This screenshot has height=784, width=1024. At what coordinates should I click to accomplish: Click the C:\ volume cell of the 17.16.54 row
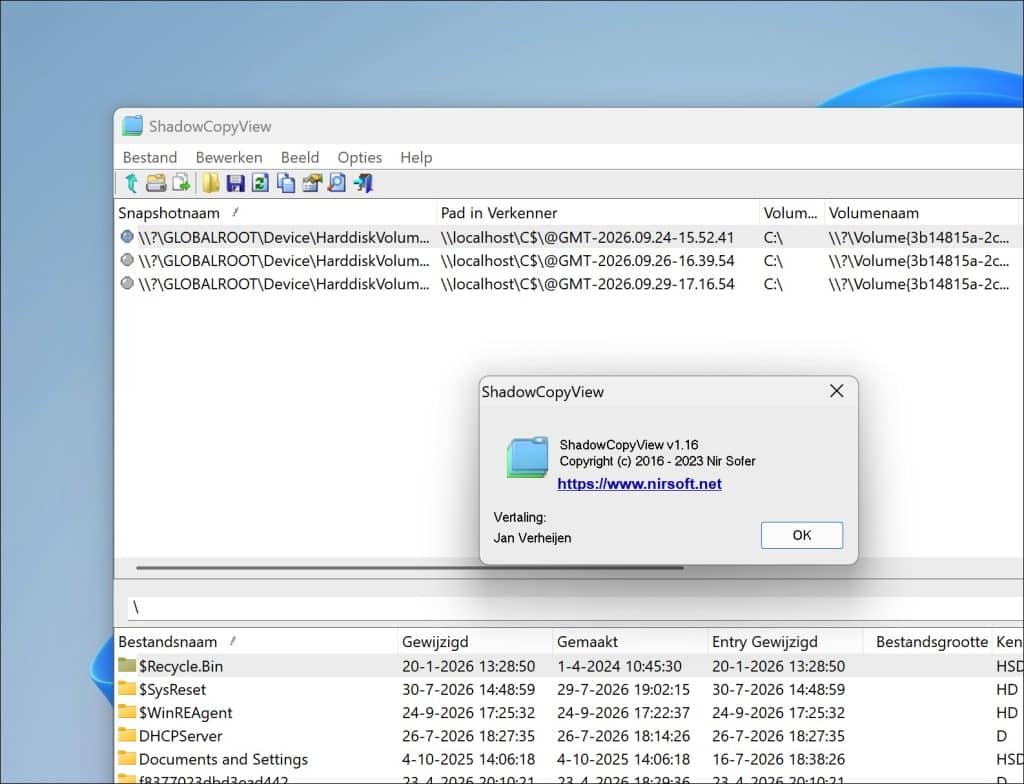coord(773,284)
